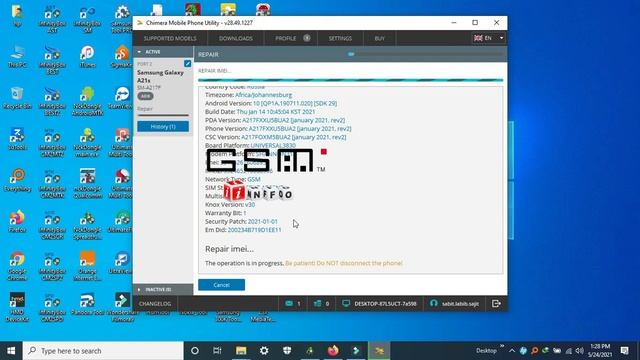
Task: Click the repair progress bar
Action: (x=351, y=80)
